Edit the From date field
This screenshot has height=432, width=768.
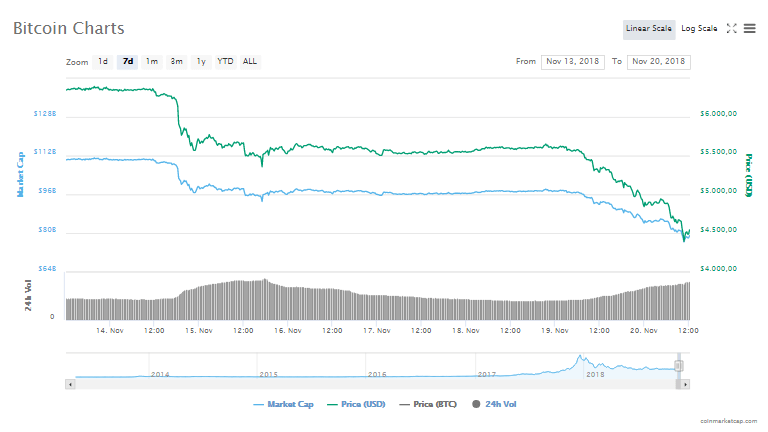click(573, 62)
